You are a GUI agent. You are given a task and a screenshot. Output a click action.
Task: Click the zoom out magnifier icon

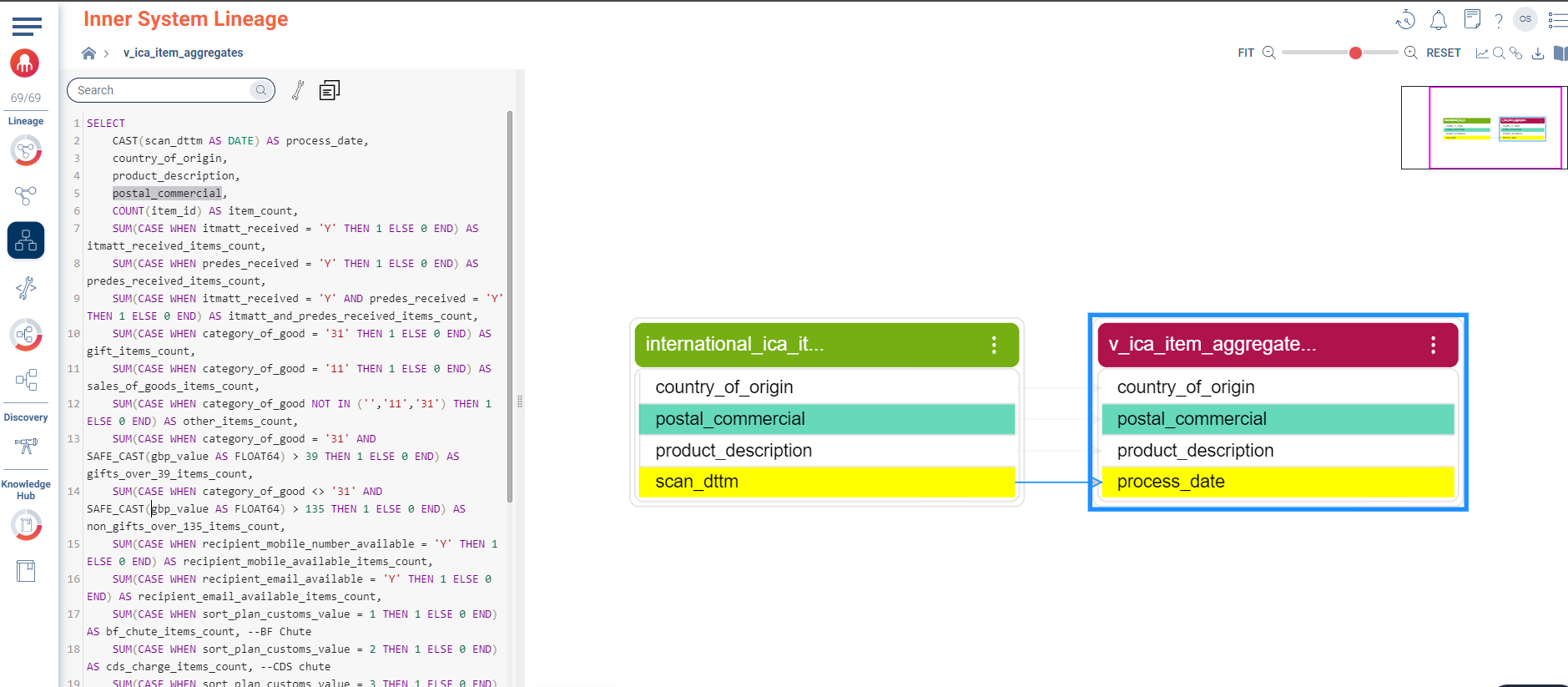[x=1269, y=53]
